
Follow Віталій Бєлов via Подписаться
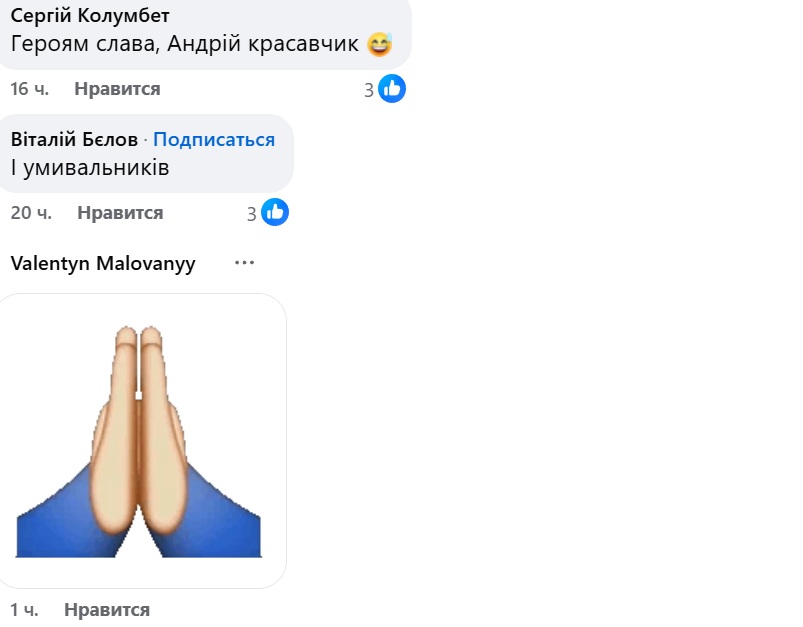pyautogui.click(x=214, y=139)
